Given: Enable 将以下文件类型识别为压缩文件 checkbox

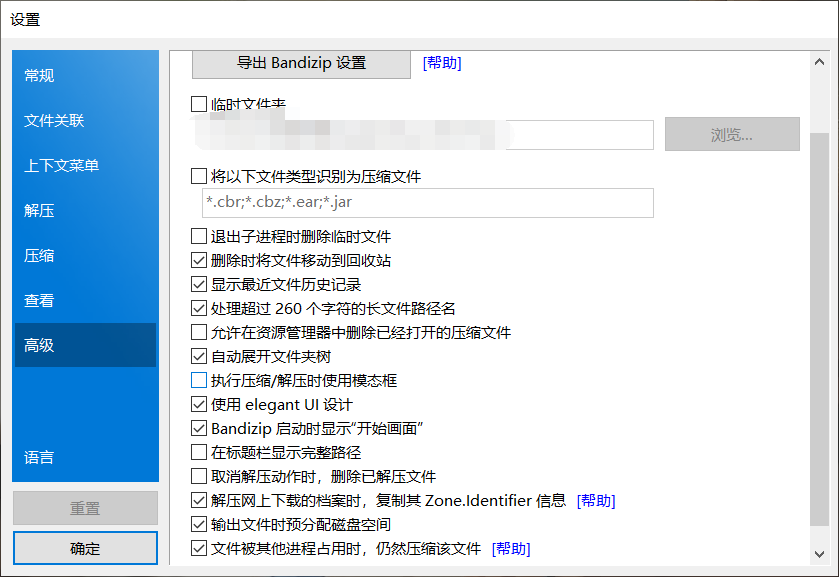Looking at the screenshot, I should pos(199,176).
